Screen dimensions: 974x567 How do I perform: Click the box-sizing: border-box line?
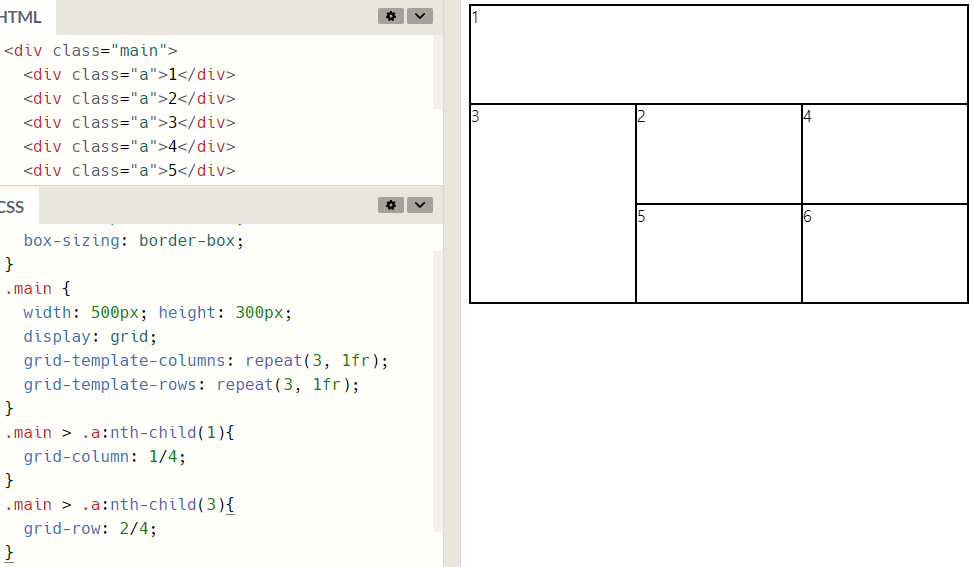(134, 240)
